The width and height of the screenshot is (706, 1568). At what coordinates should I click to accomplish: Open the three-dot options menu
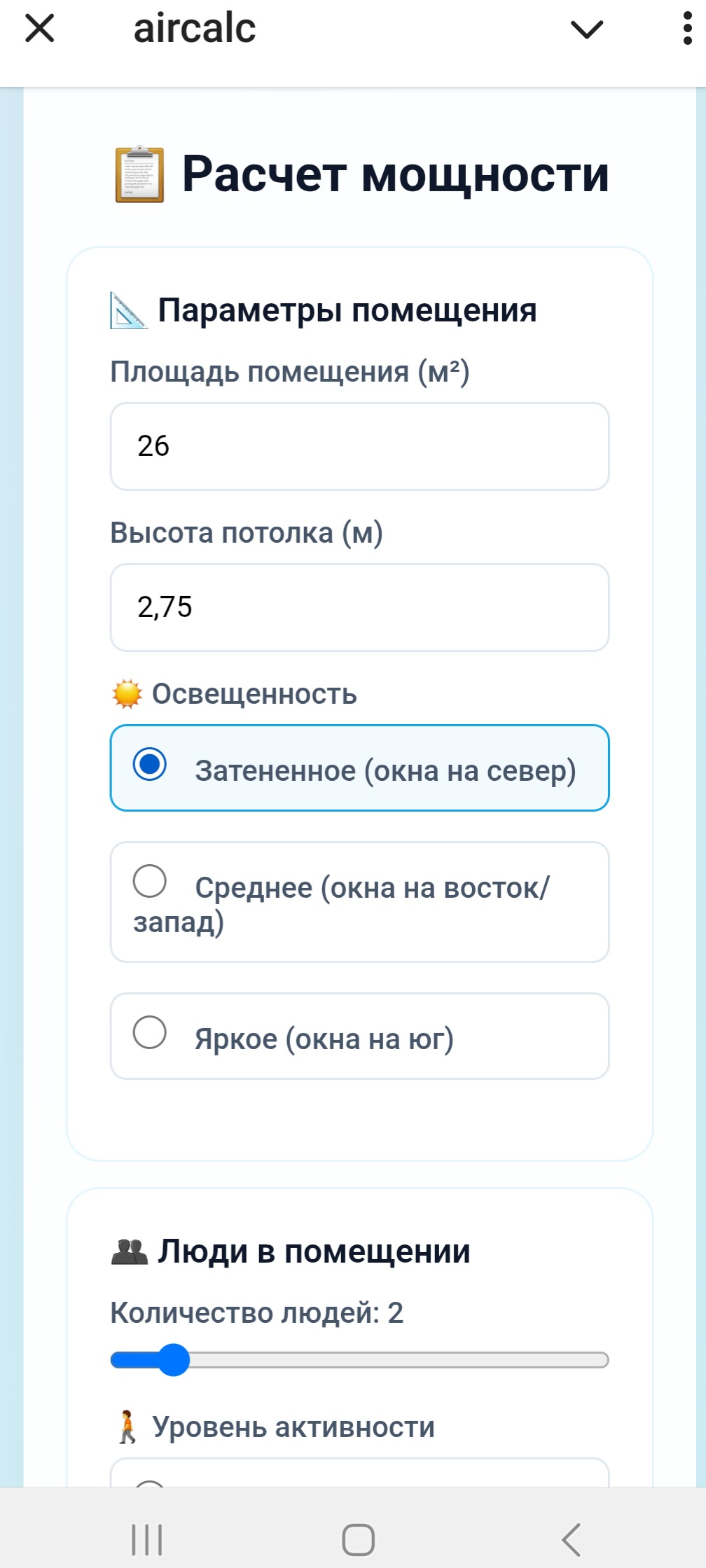point(688,29)
